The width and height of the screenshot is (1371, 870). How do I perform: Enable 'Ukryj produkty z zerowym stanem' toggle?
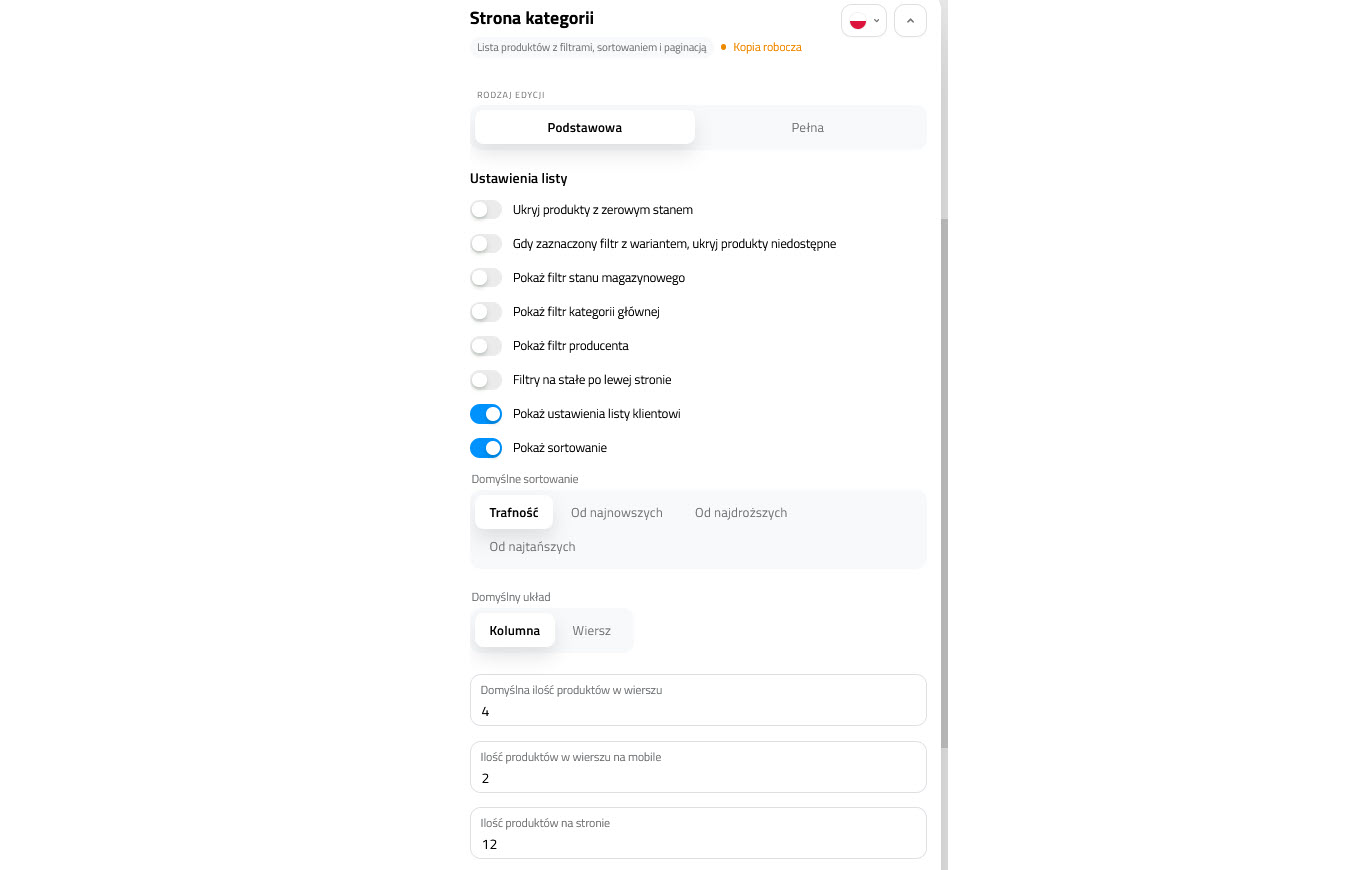coord(486,209)
